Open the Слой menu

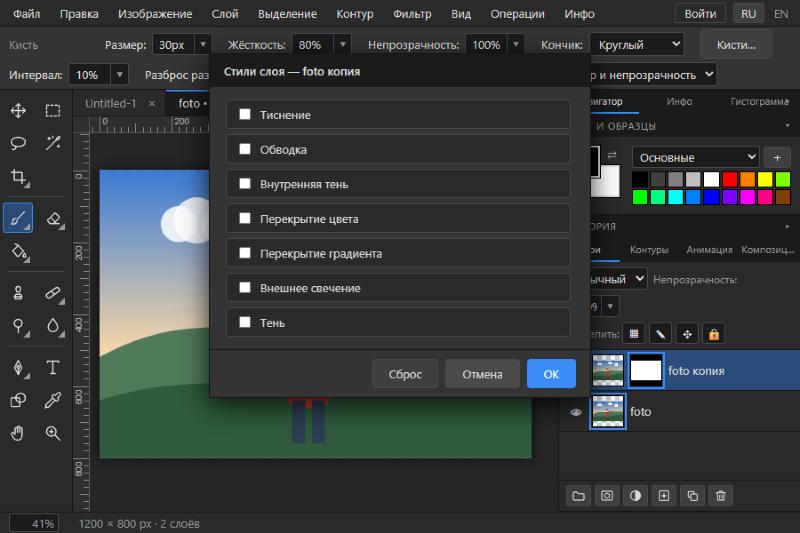pos(225,14)
